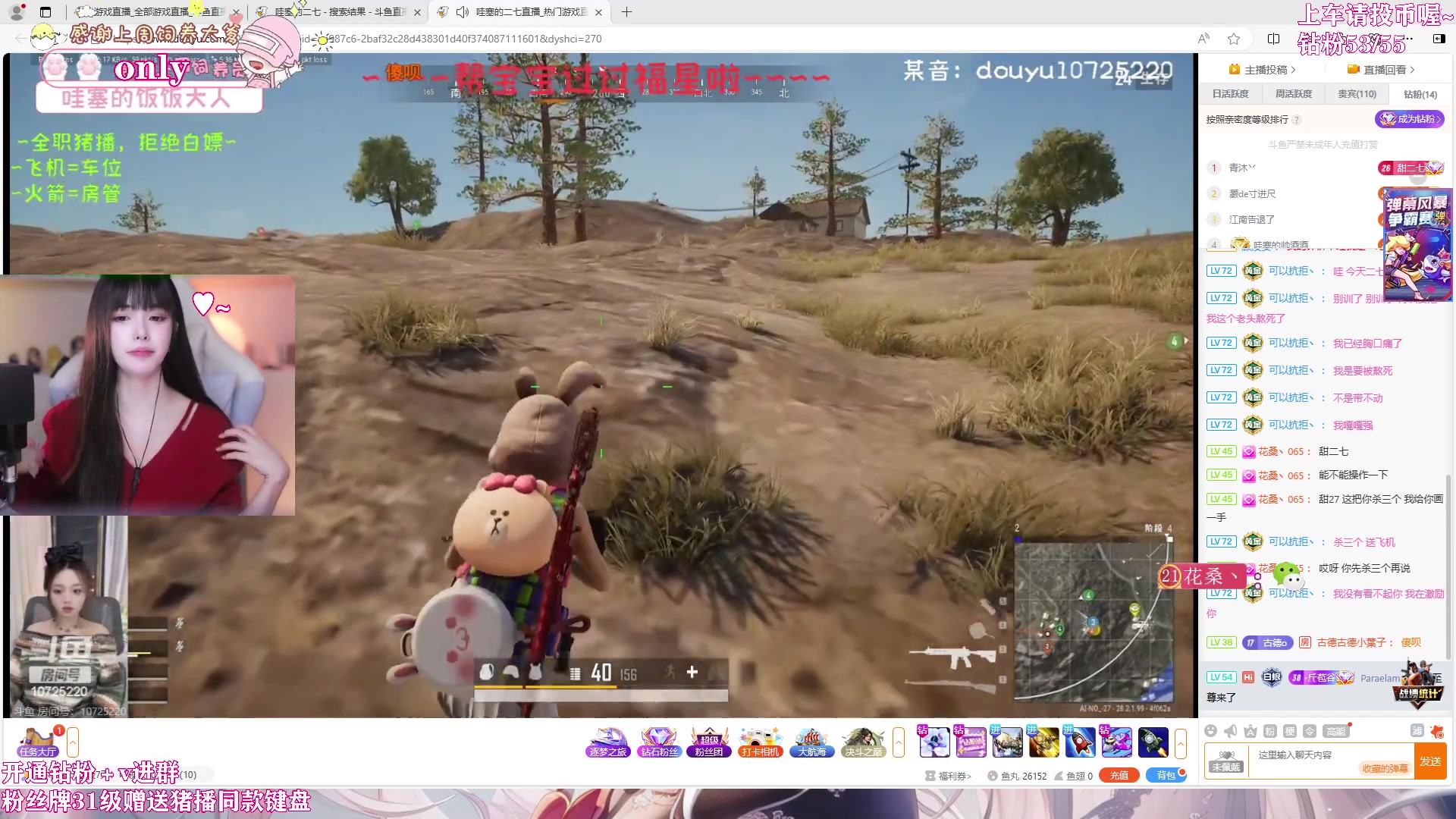1456x819 pixels.
Task: Switch to the 贵宾(110) tab
Action: (1357, 94)
